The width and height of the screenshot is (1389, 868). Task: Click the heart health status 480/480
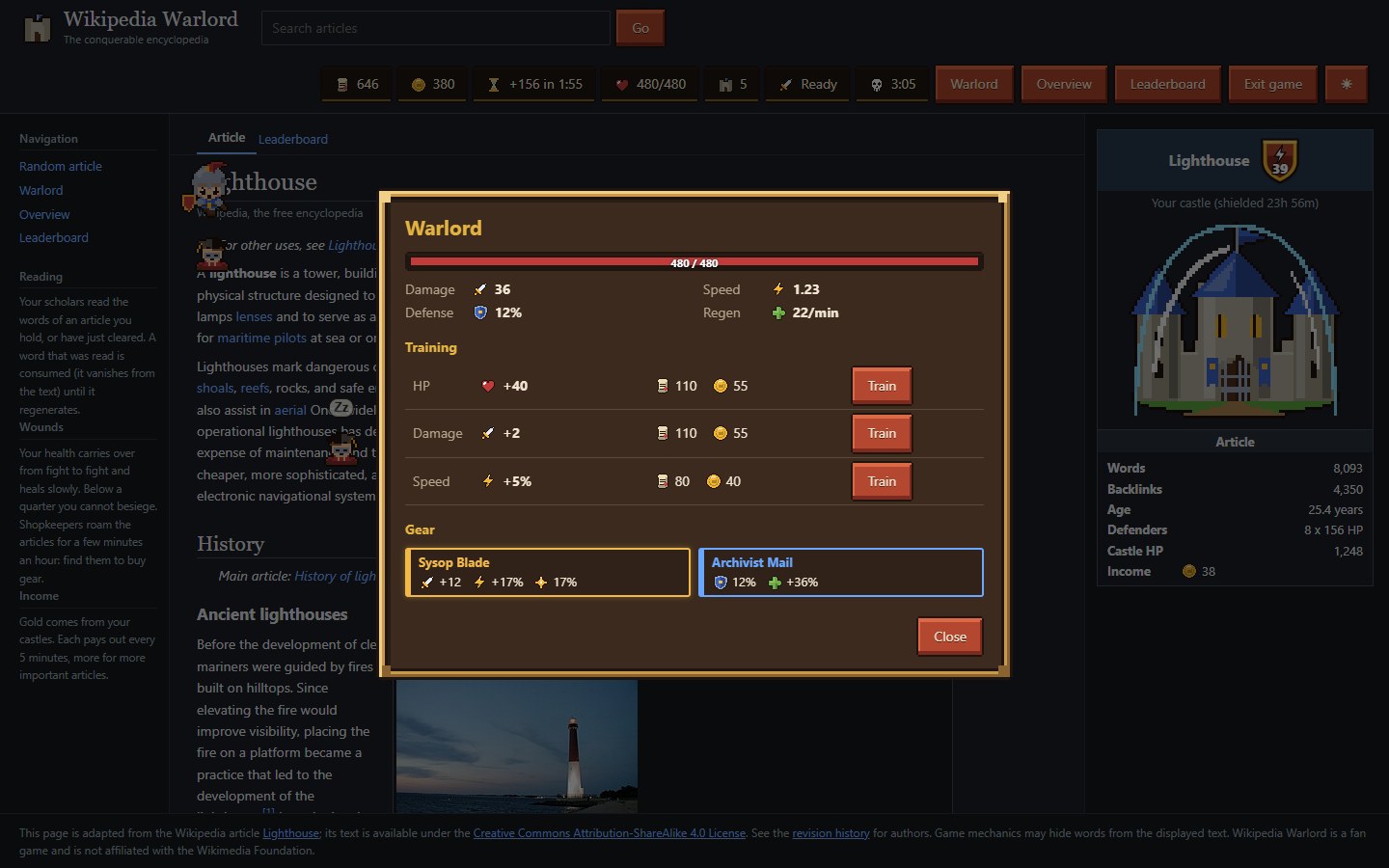pos(650,84)
